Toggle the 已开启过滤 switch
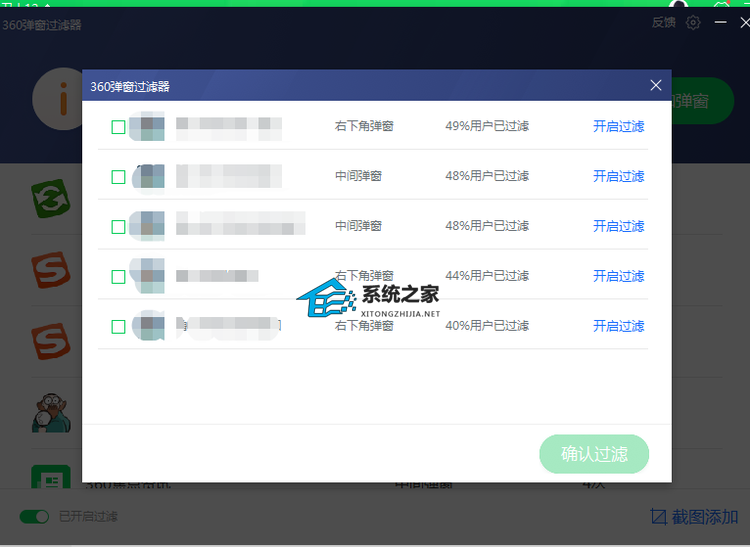This screenshot has height=547, width=750. [34, 516]
